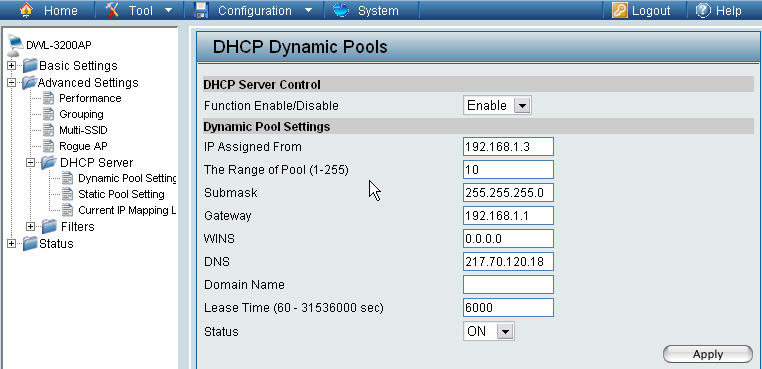Open the Tool menu dropdown arrow
762x369 pixels.
point(169,10)
